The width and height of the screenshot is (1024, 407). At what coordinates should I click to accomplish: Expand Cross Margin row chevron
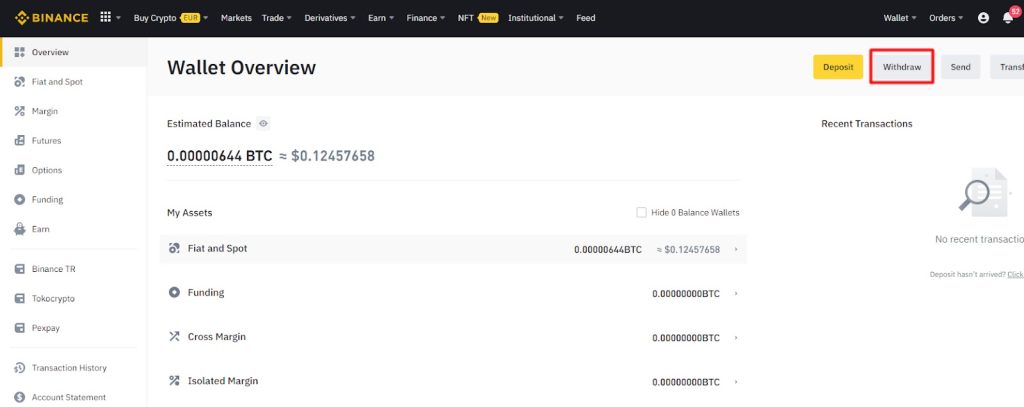(736, 338)
